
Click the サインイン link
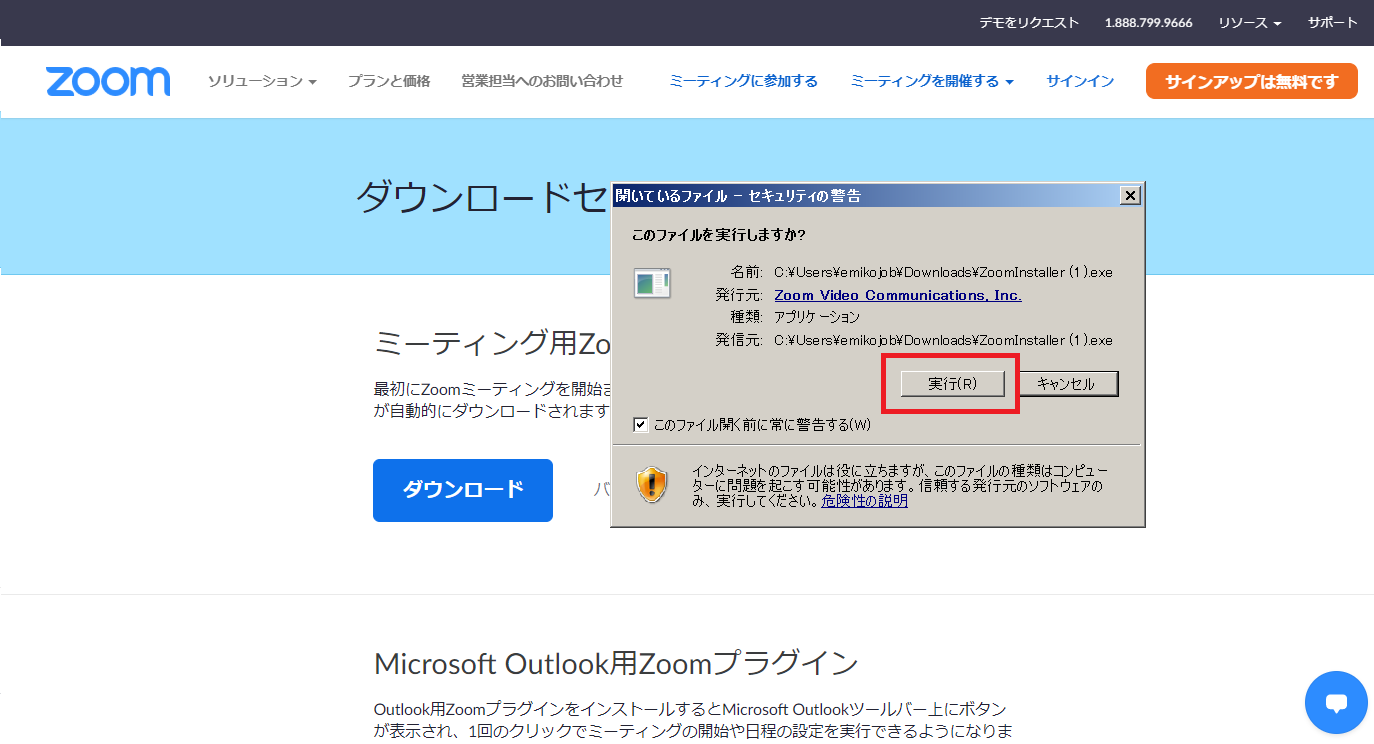(x=1080, y=82)
